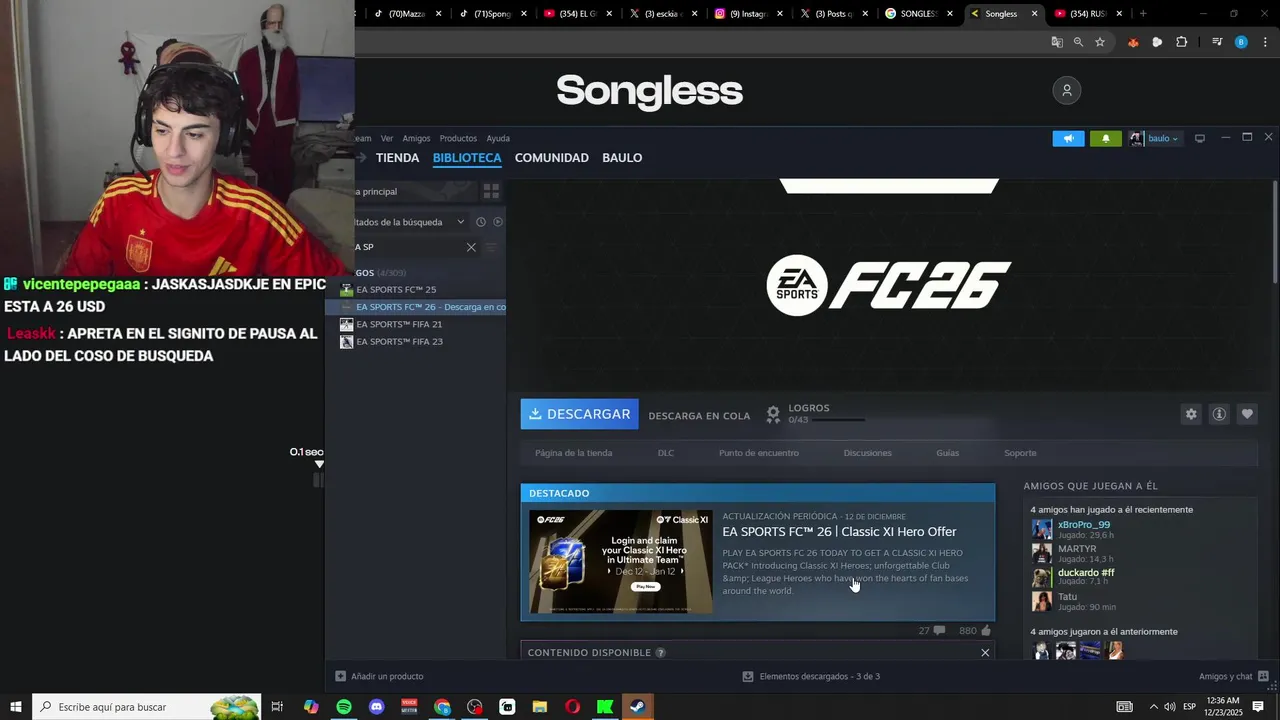This screenshot has height=720, width=1280.
Task: Click Windows taskbar search box
Action: [x=147, y=707]
